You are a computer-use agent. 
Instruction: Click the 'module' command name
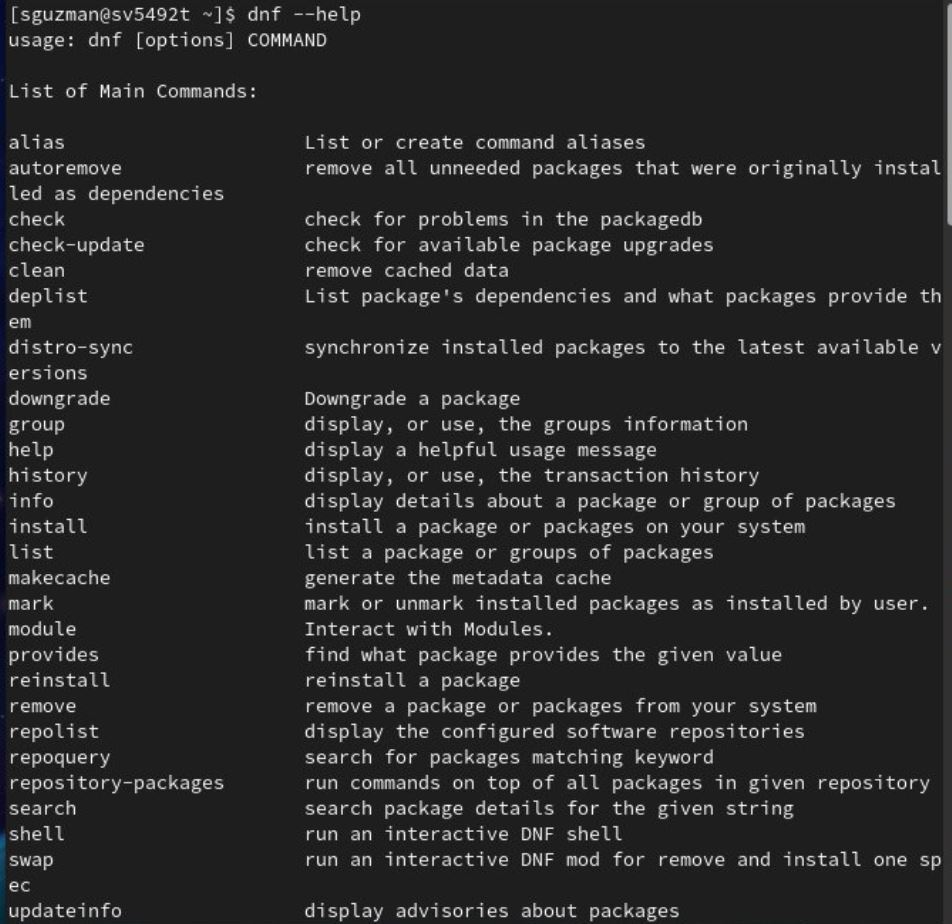(x=42, y=629)
